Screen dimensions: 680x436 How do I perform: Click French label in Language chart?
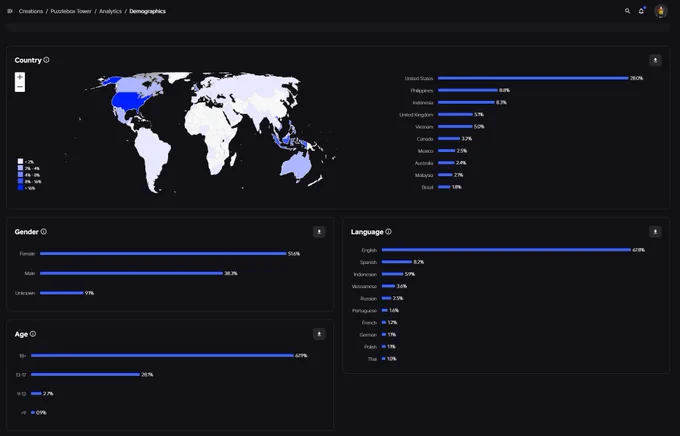tap(369, 323)
